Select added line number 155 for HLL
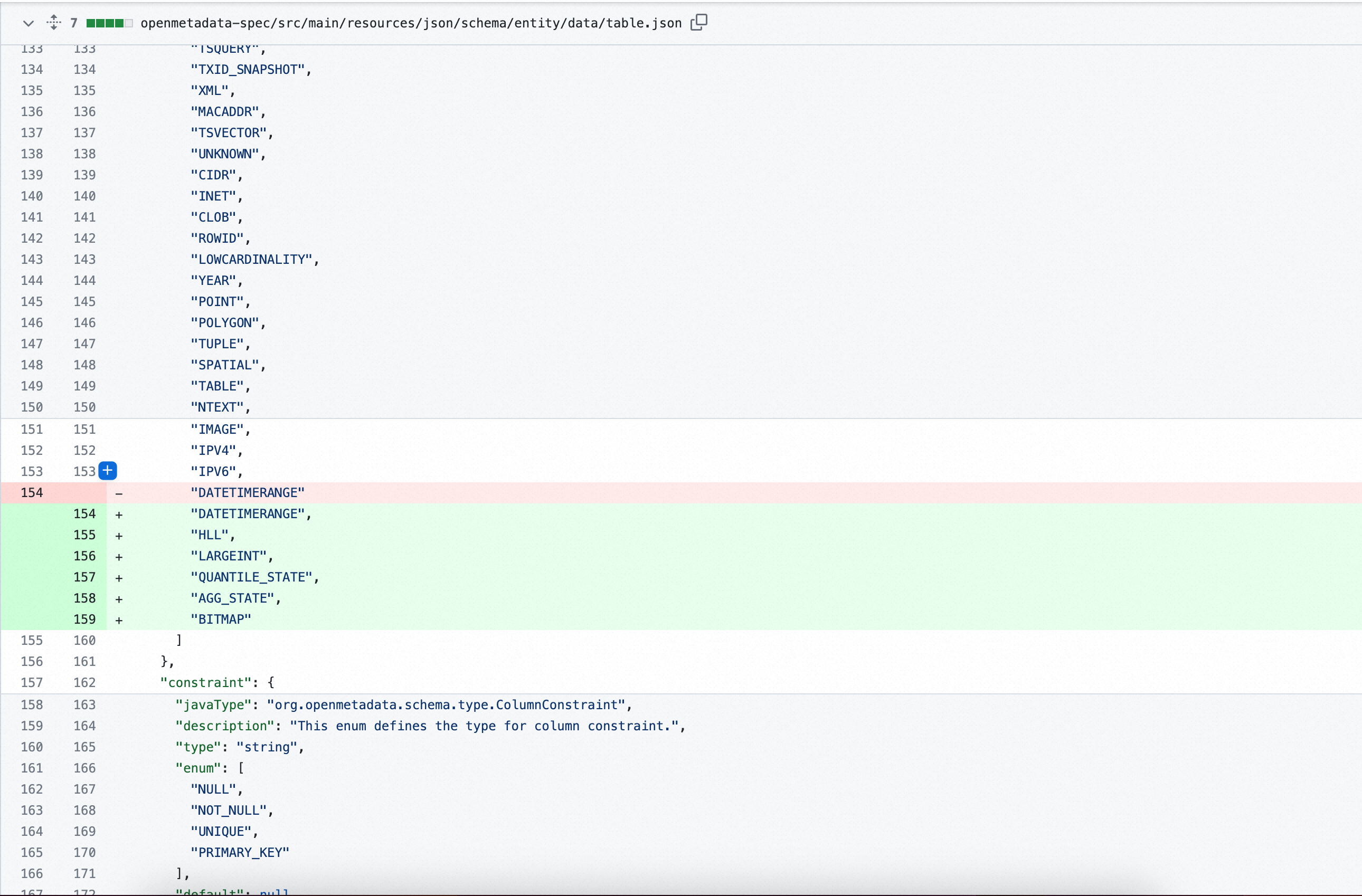The image size is (1362, 896). tap(84, 535)
